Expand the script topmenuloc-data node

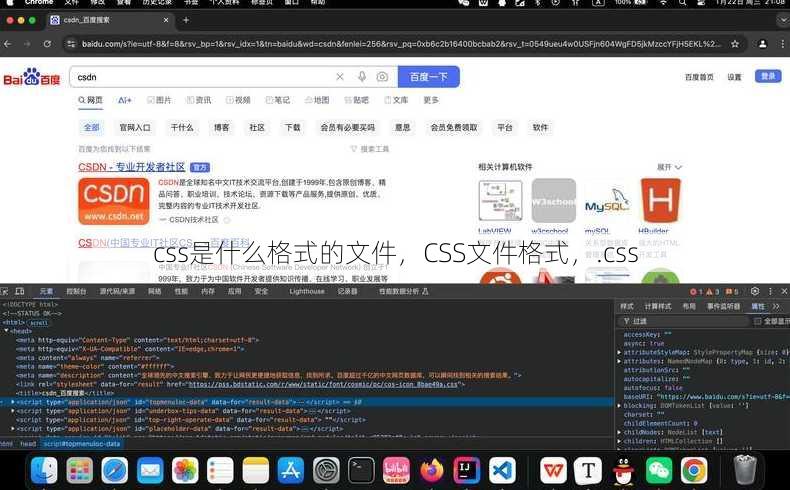13,402
